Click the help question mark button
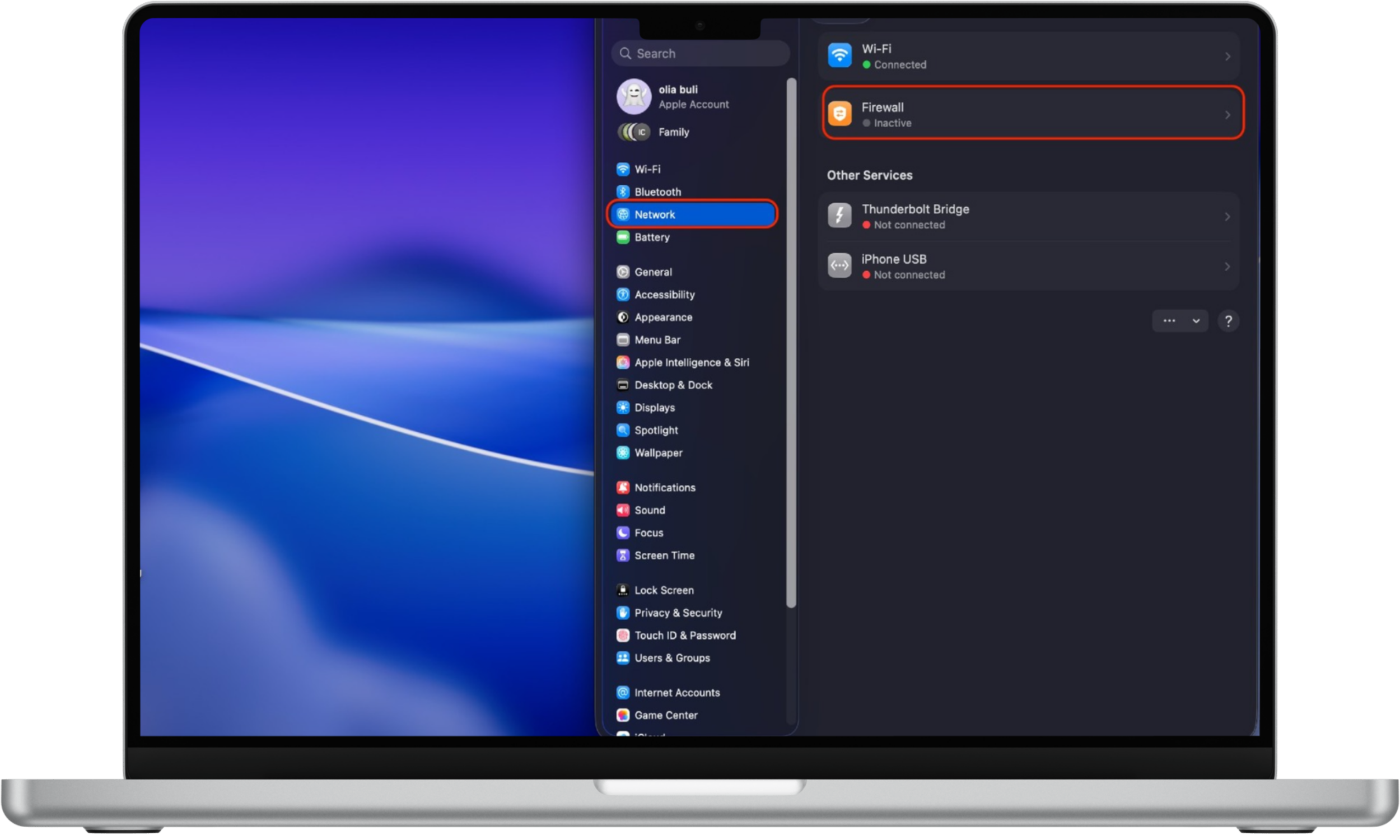Viewport: 1400px width, 840px height. tap(1229, 321)
